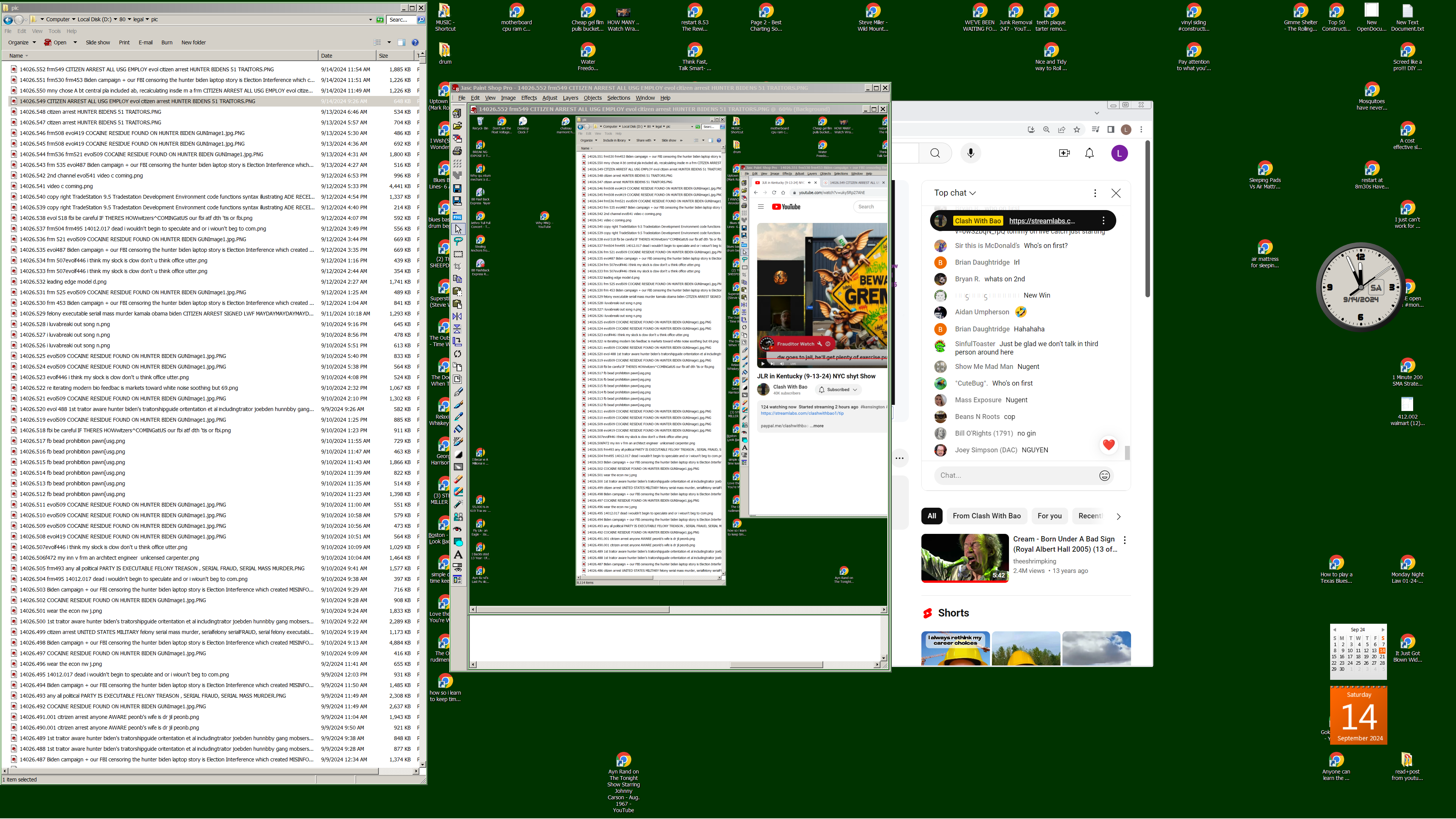
Task: Select the Crop tool in Paint Shop Pro
Action: pos(458,266)
